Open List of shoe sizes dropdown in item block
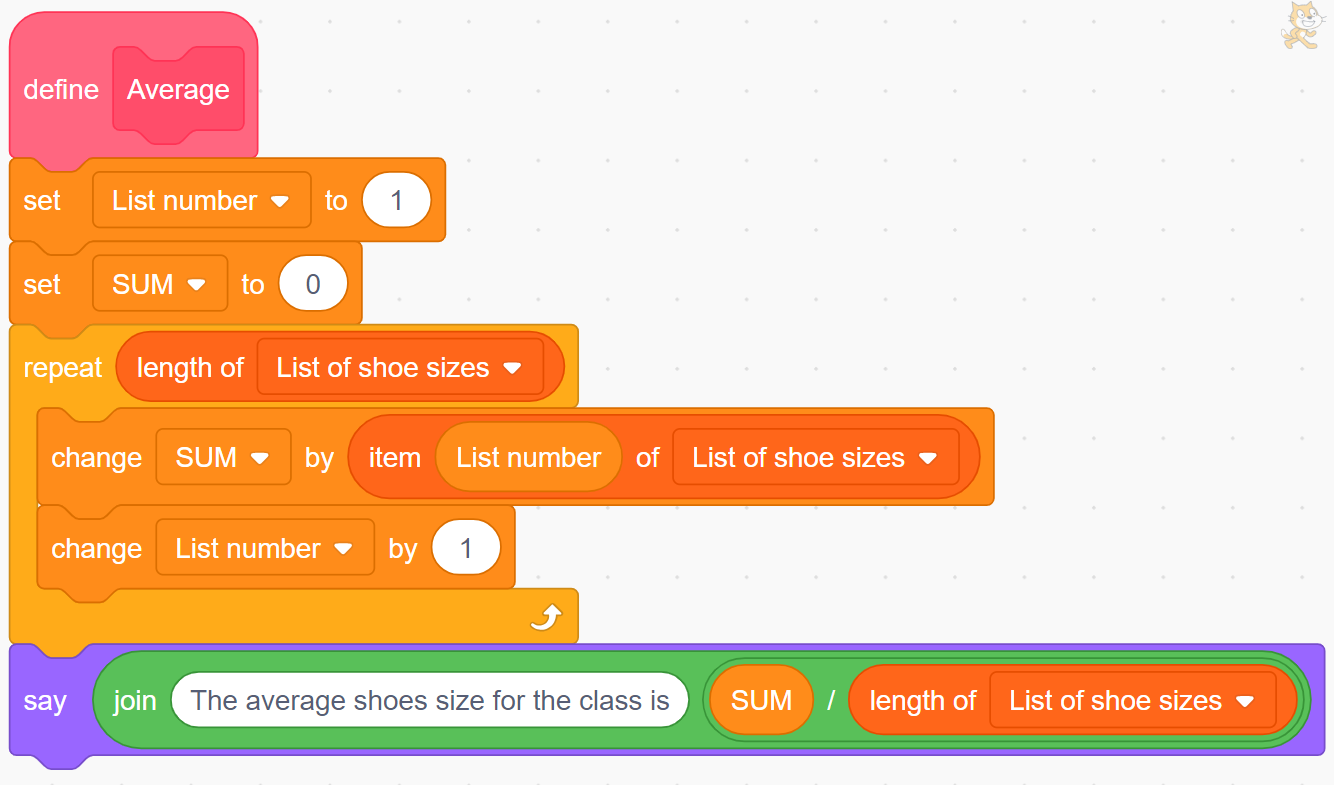Screen dimensions: 1334x785 928,458
